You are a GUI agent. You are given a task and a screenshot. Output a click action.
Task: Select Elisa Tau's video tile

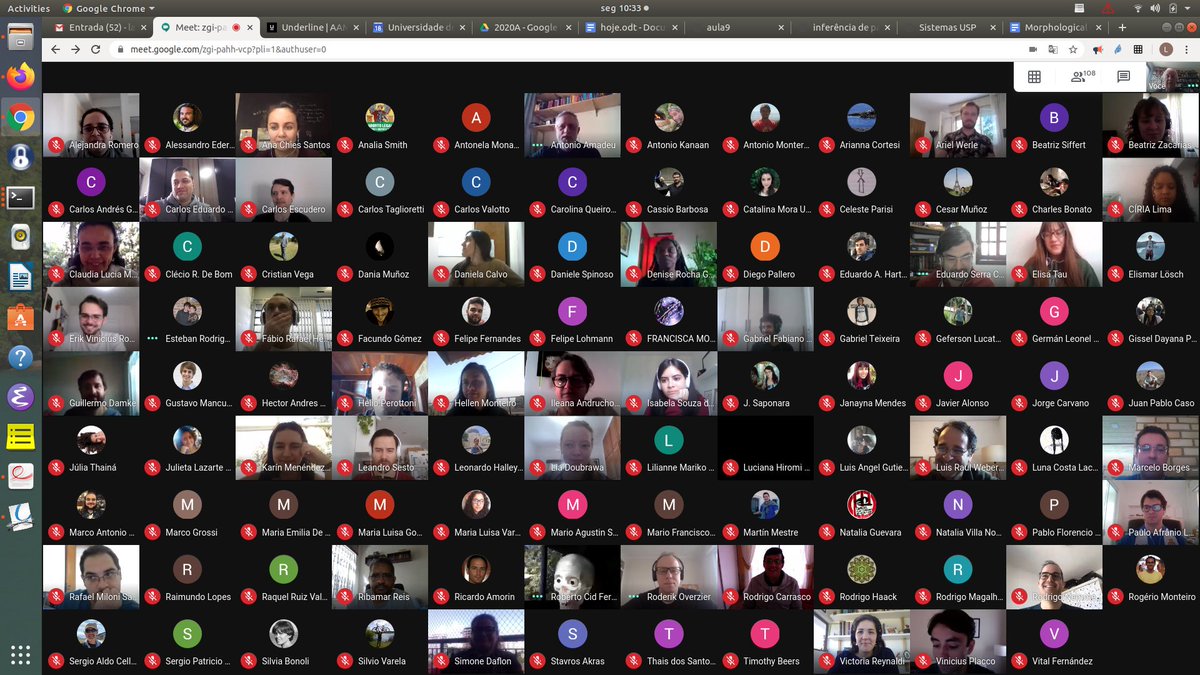point(1054,254)
